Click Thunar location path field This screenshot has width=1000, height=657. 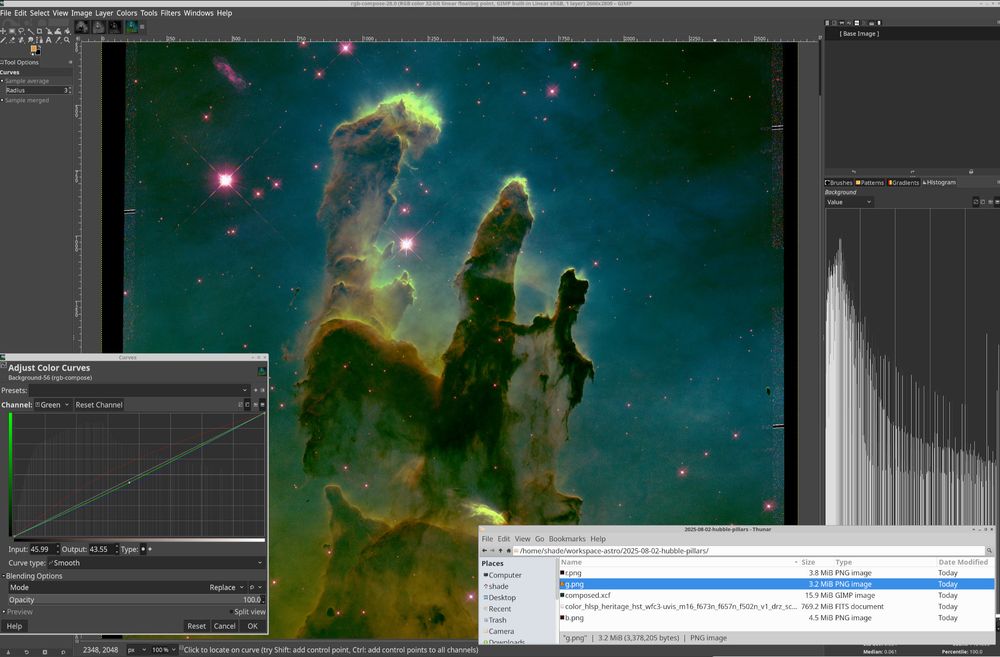point(749,550)
